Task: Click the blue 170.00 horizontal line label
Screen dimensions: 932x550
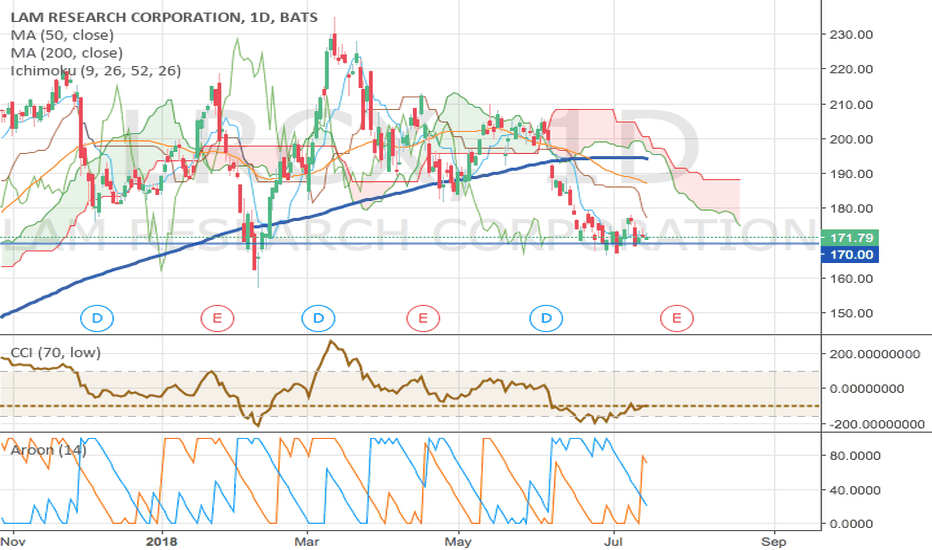Action: [849, 255]
